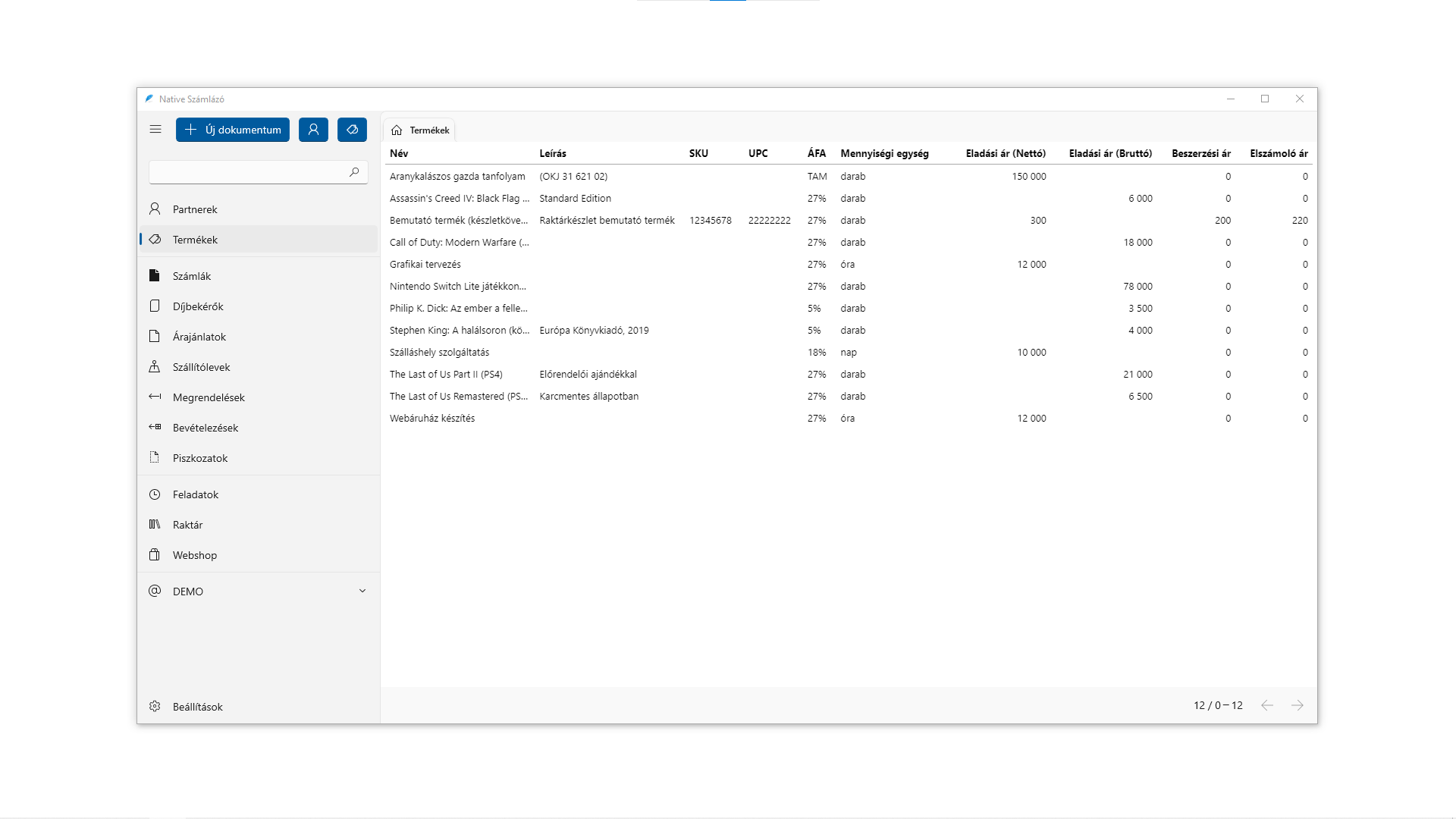The image size is (1456, 819).
Task: Open Megrendelések via the arrow icon
Action: tap(155, 397)
